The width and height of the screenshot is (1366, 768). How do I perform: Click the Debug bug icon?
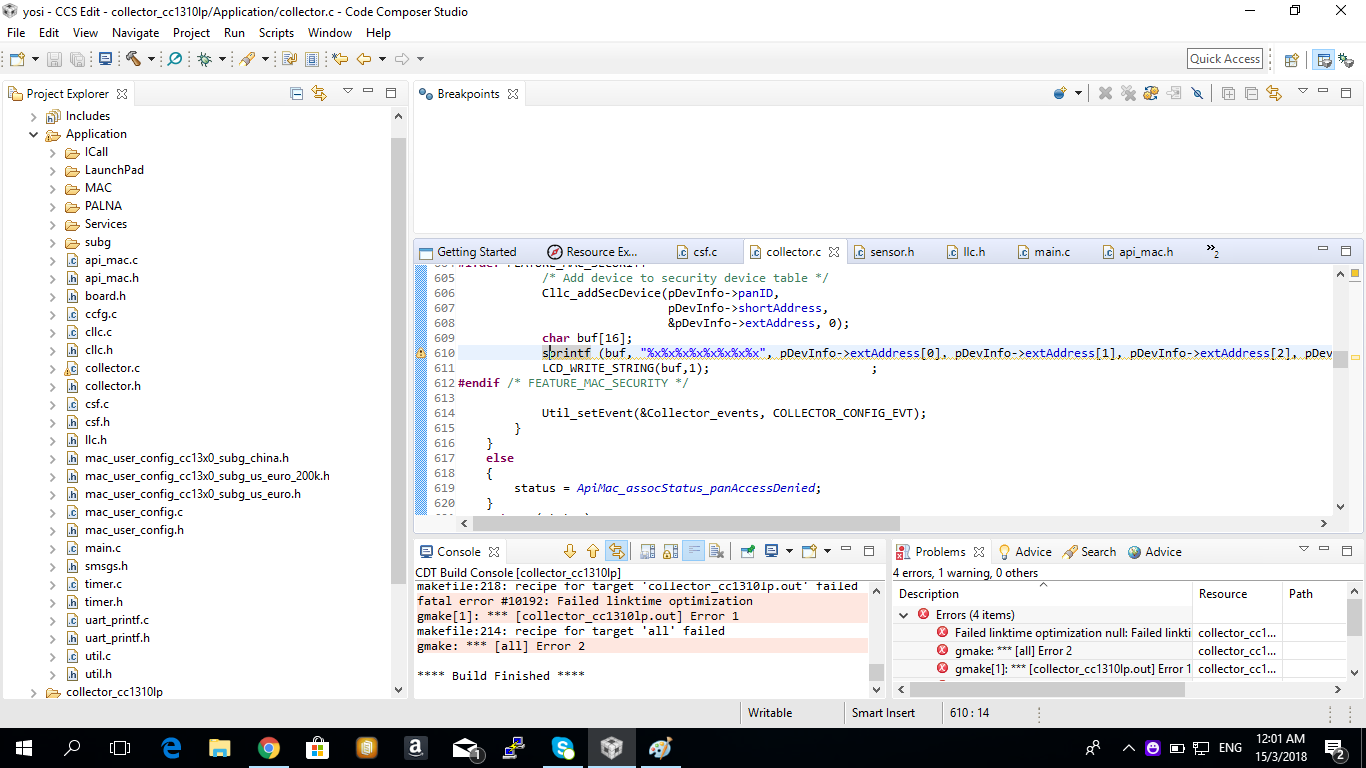tap(204, 59)
